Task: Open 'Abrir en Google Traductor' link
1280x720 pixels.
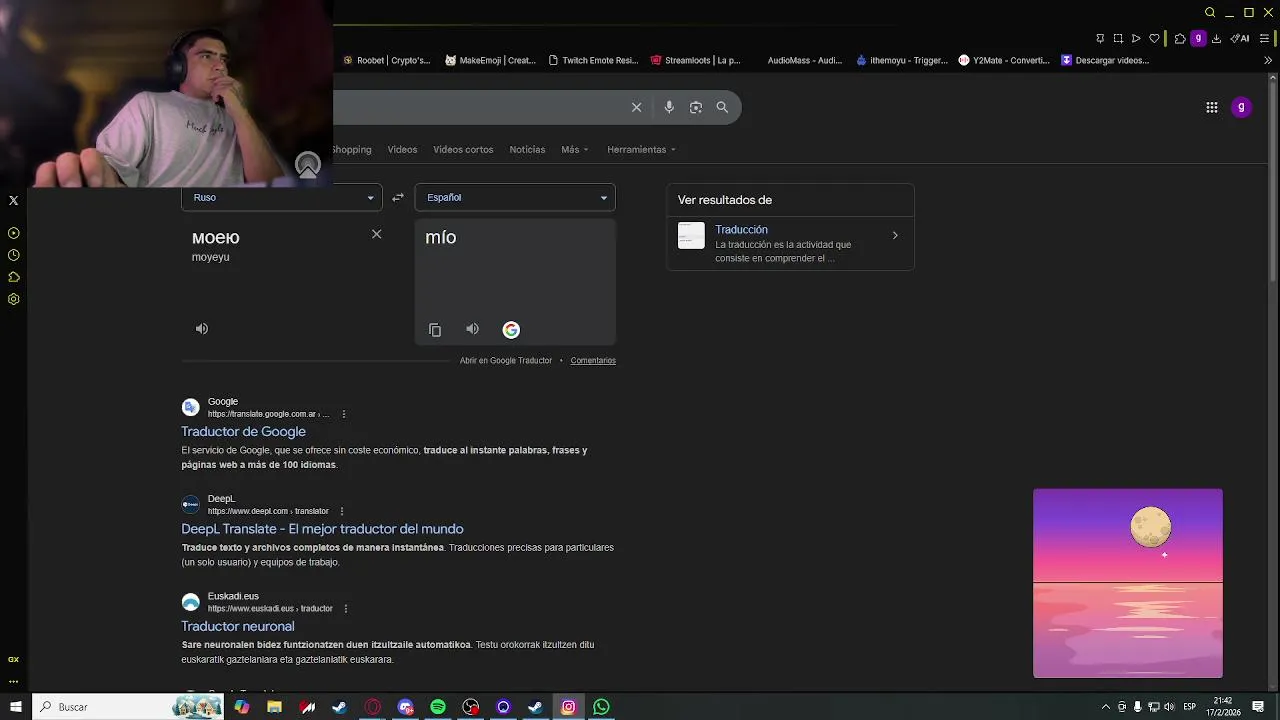Action: coord(506,360)
